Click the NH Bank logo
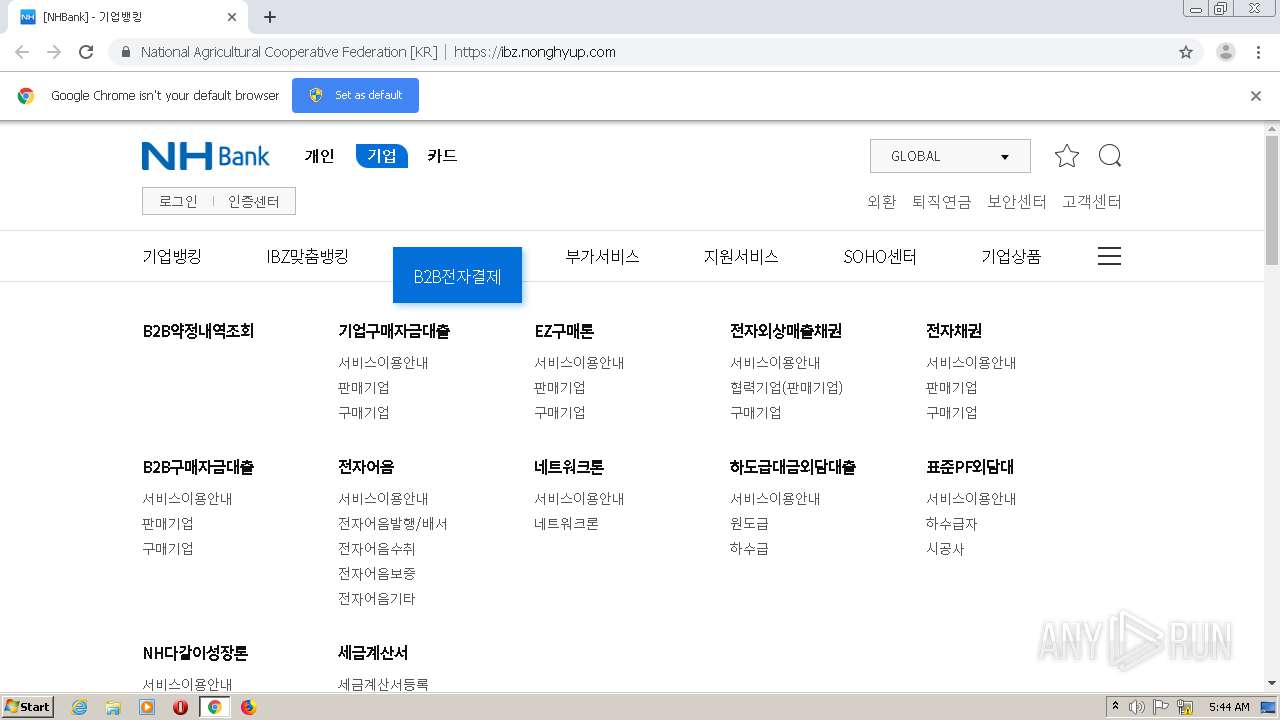 [x=206, y=156]
